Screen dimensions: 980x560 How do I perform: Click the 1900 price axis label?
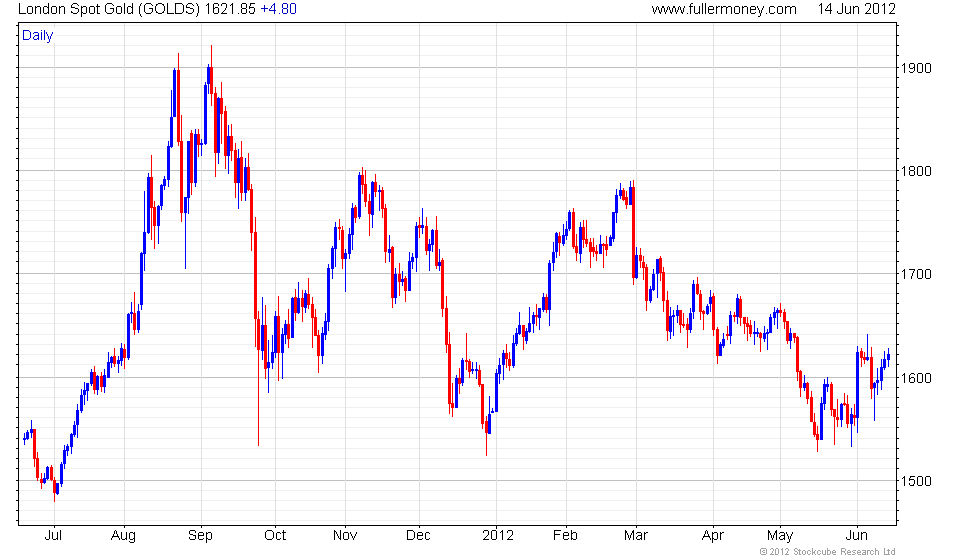click(x=916, y=68)
